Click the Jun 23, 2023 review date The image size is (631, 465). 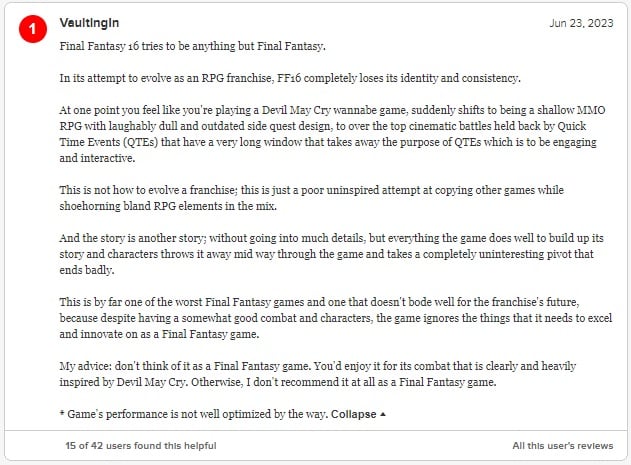pyautogui.click(x=581, y=23)
